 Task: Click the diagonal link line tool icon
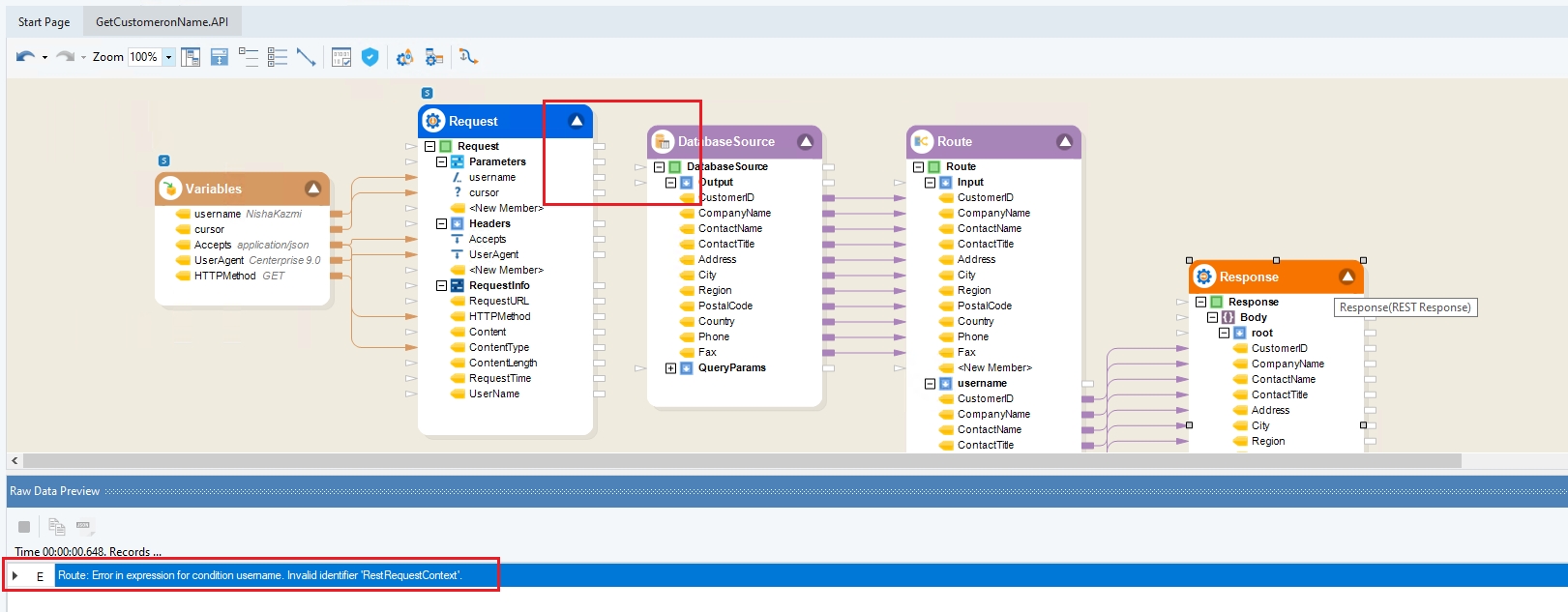pos(306,57)
